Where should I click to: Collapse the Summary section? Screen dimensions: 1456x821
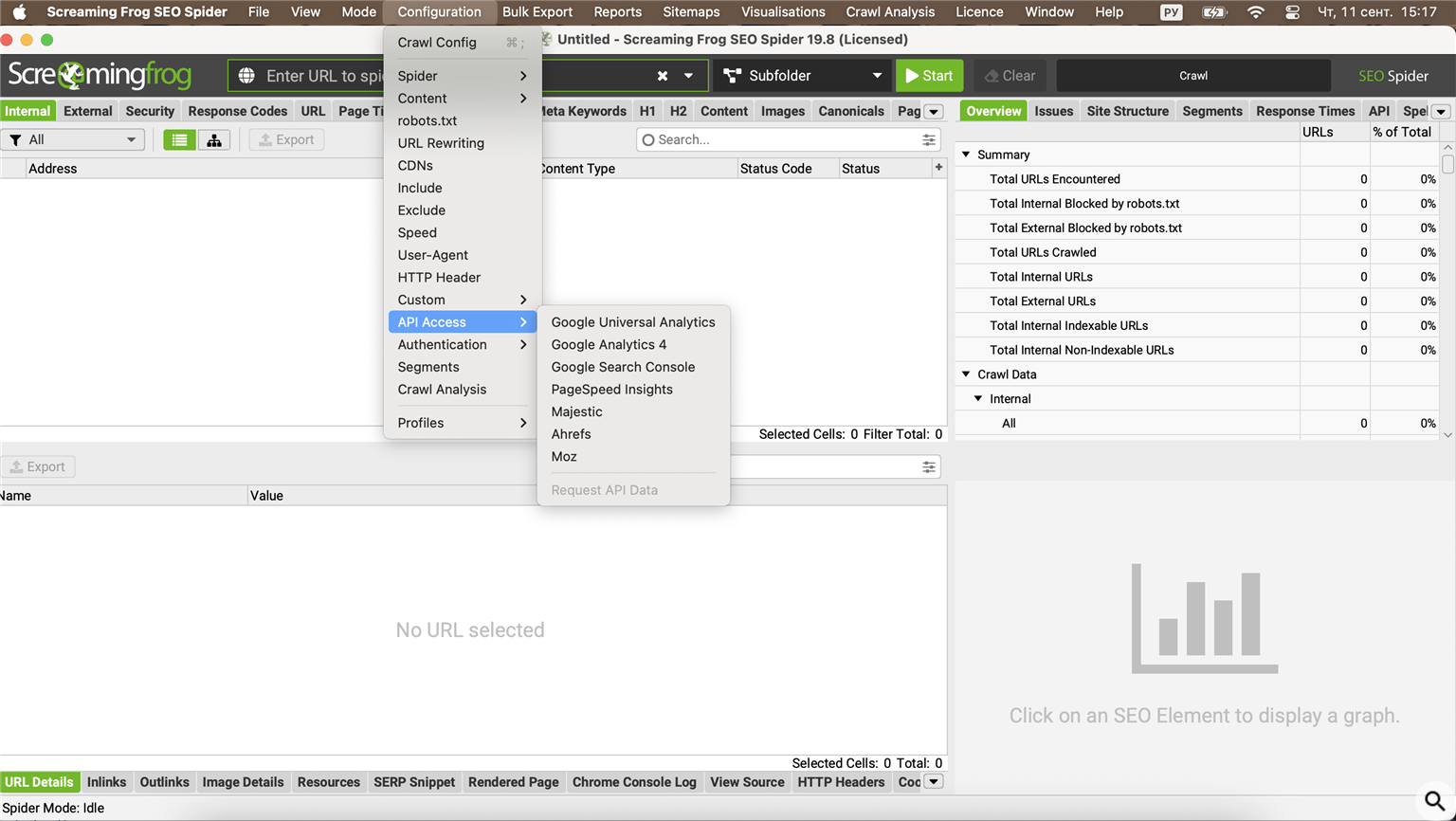966,155
